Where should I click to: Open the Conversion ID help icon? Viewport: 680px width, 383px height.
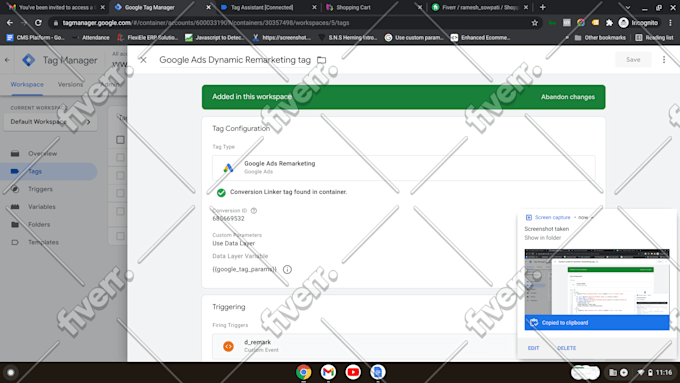tap(254, 210)
